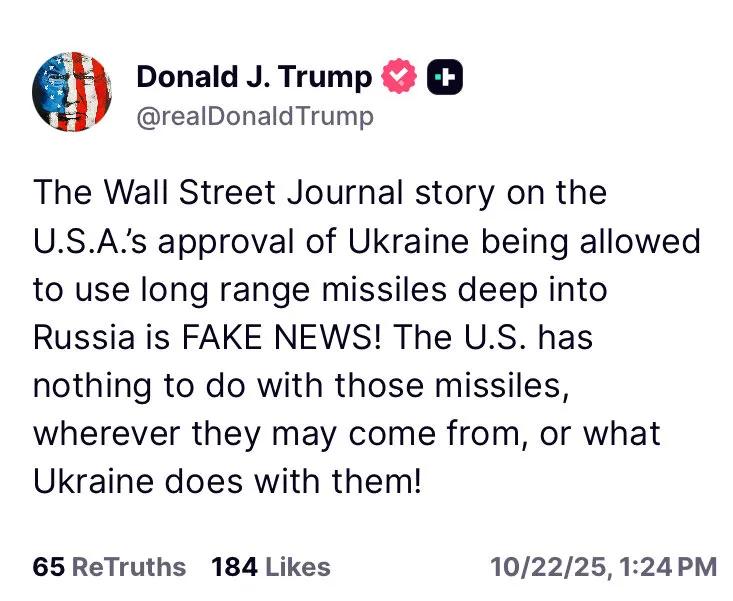Click the number 65 before ReTruths
Screen dimensions: 733x601
[49, 567]
